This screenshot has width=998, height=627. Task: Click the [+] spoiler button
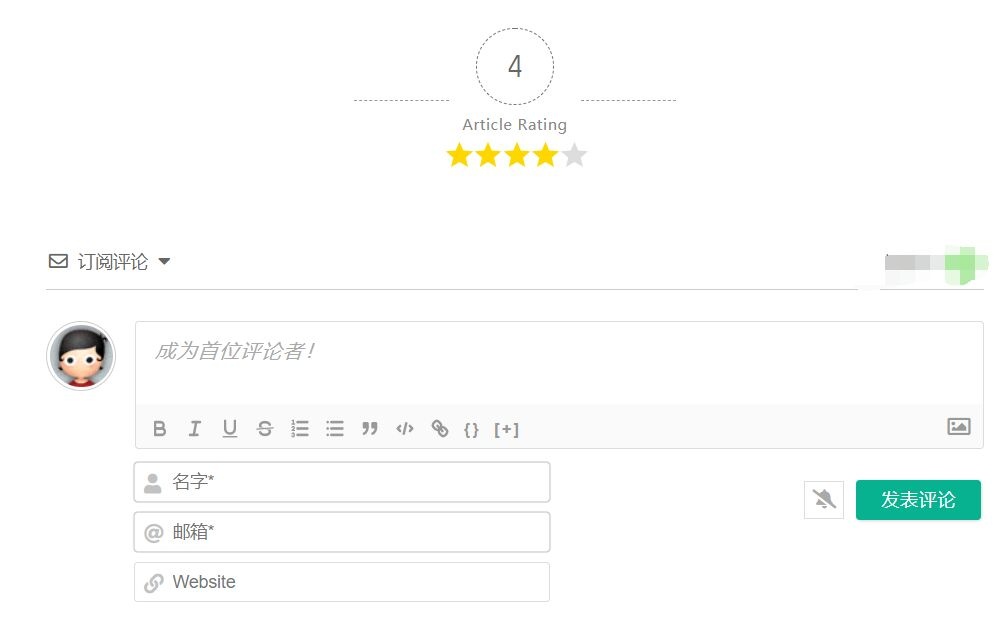[x=507, y=430]
